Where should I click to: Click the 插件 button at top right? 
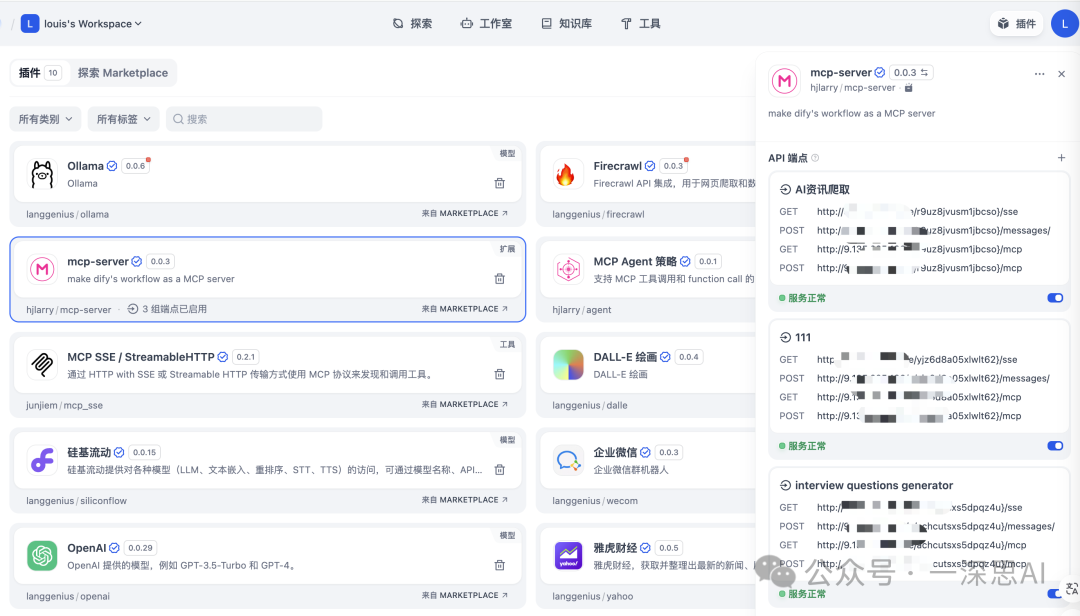tap(1016, 22)
